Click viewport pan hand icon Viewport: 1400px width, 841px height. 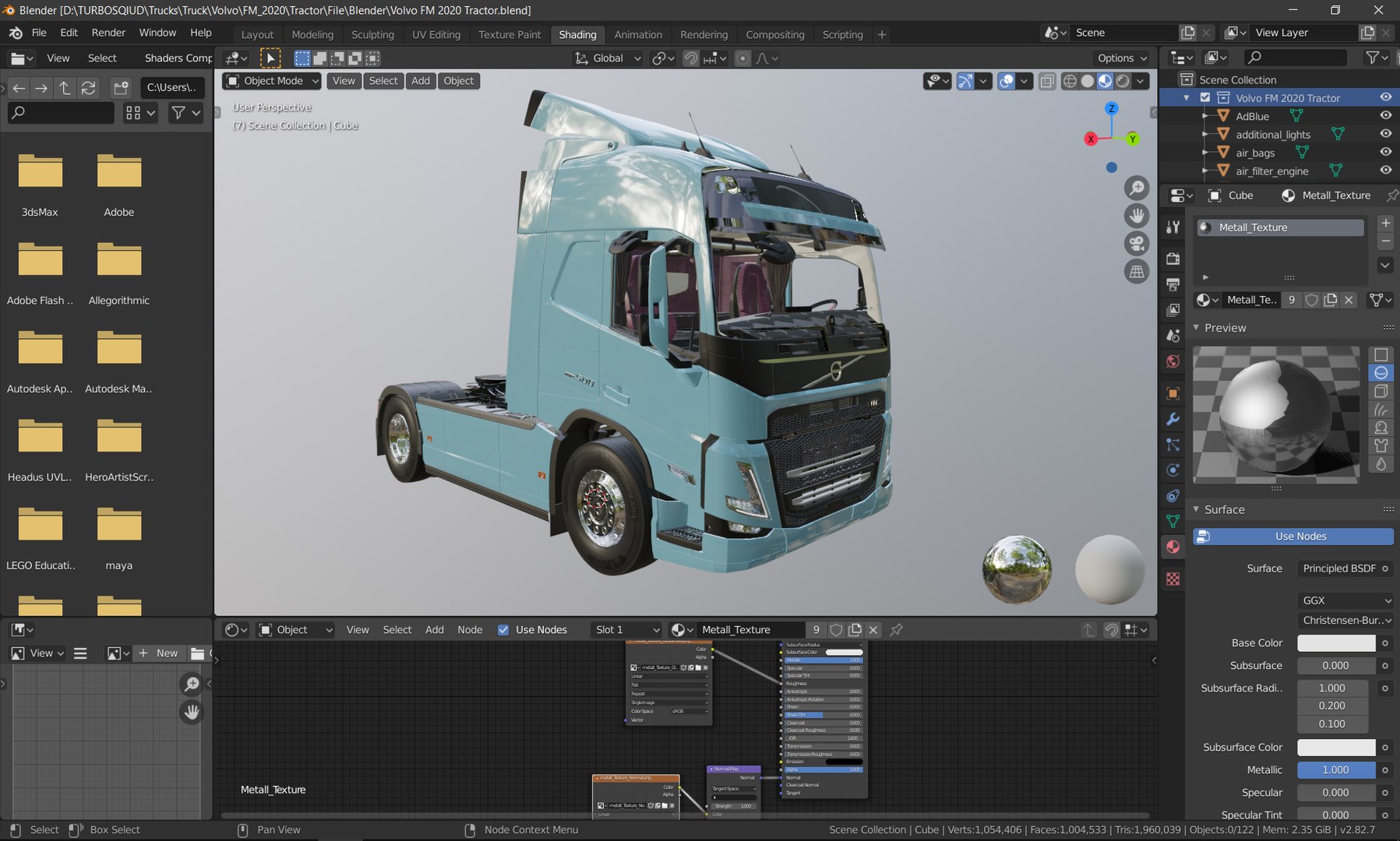[1137, 216]
